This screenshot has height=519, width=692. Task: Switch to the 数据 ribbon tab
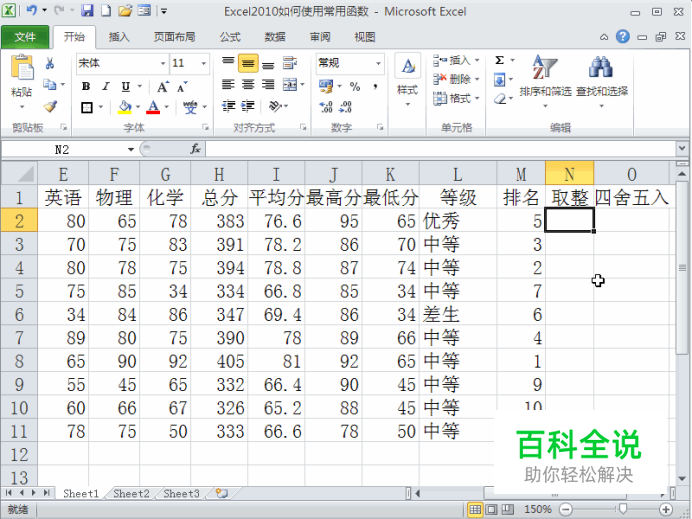pyautogui.click(x=275, y=37)
